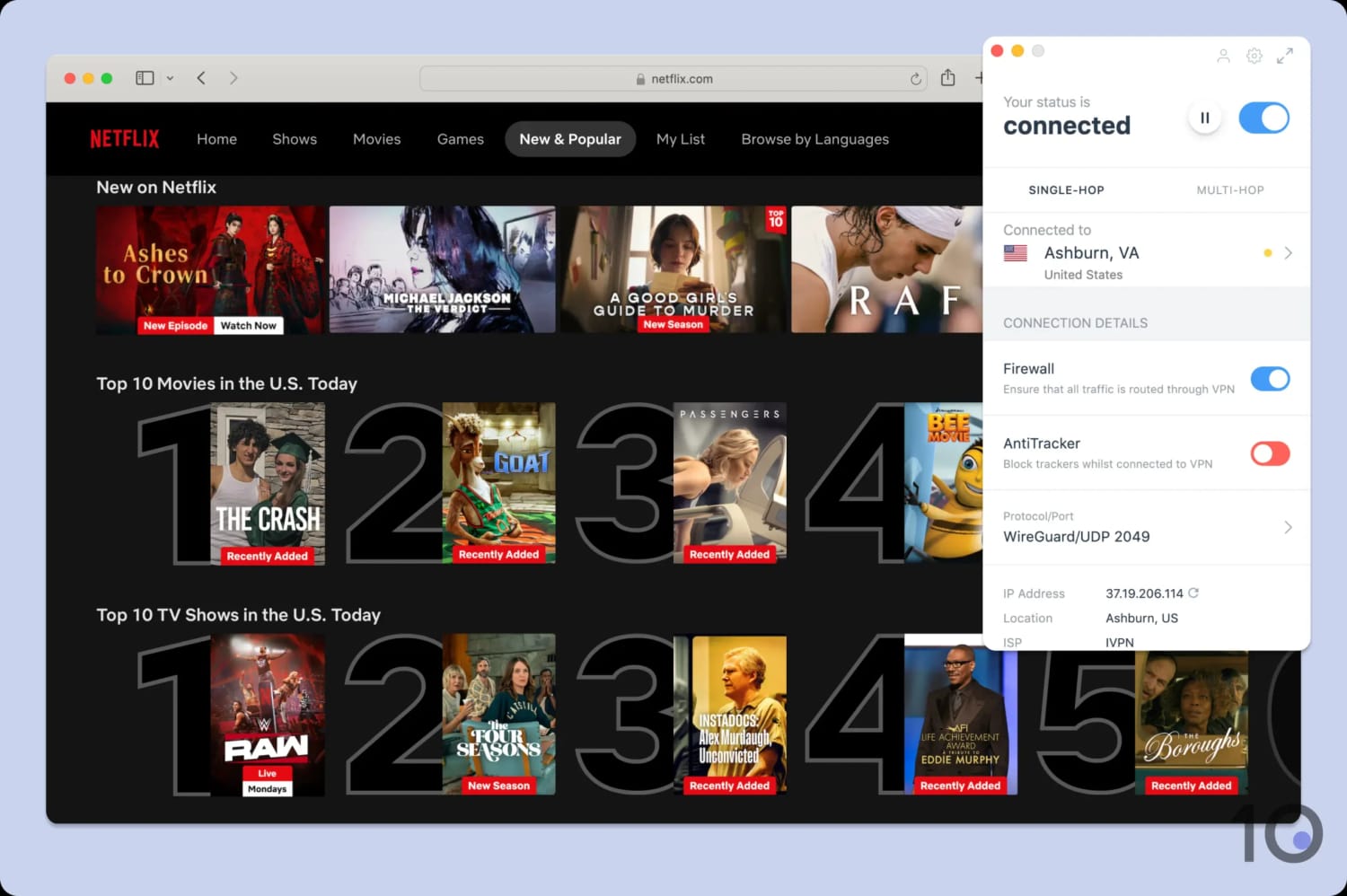Click the New Episode badge on Ashes to Crown
The width and height of the screenshot is (1347, 896).
(x=175, y=326)
